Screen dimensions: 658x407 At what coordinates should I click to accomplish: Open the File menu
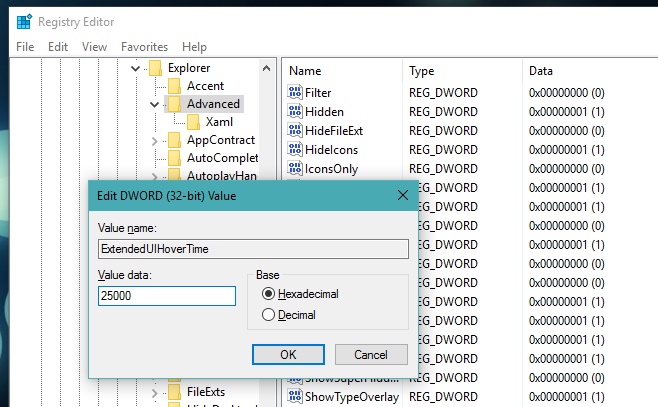[x=25, y=47]
